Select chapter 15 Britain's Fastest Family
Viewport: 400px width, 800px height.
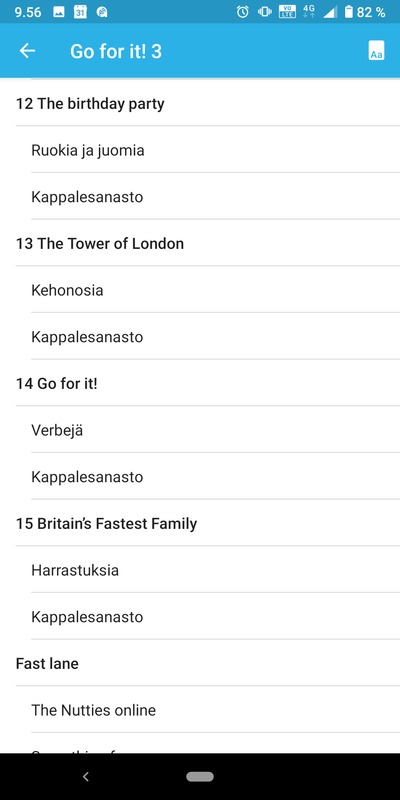(x=200, y=523)
